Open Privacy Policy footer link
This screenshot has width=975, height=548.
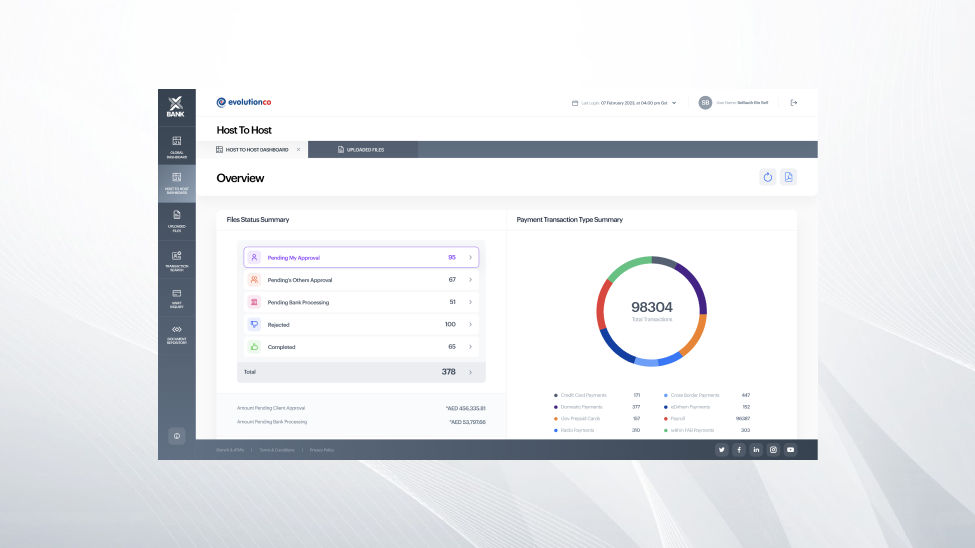tap(322, 450)
